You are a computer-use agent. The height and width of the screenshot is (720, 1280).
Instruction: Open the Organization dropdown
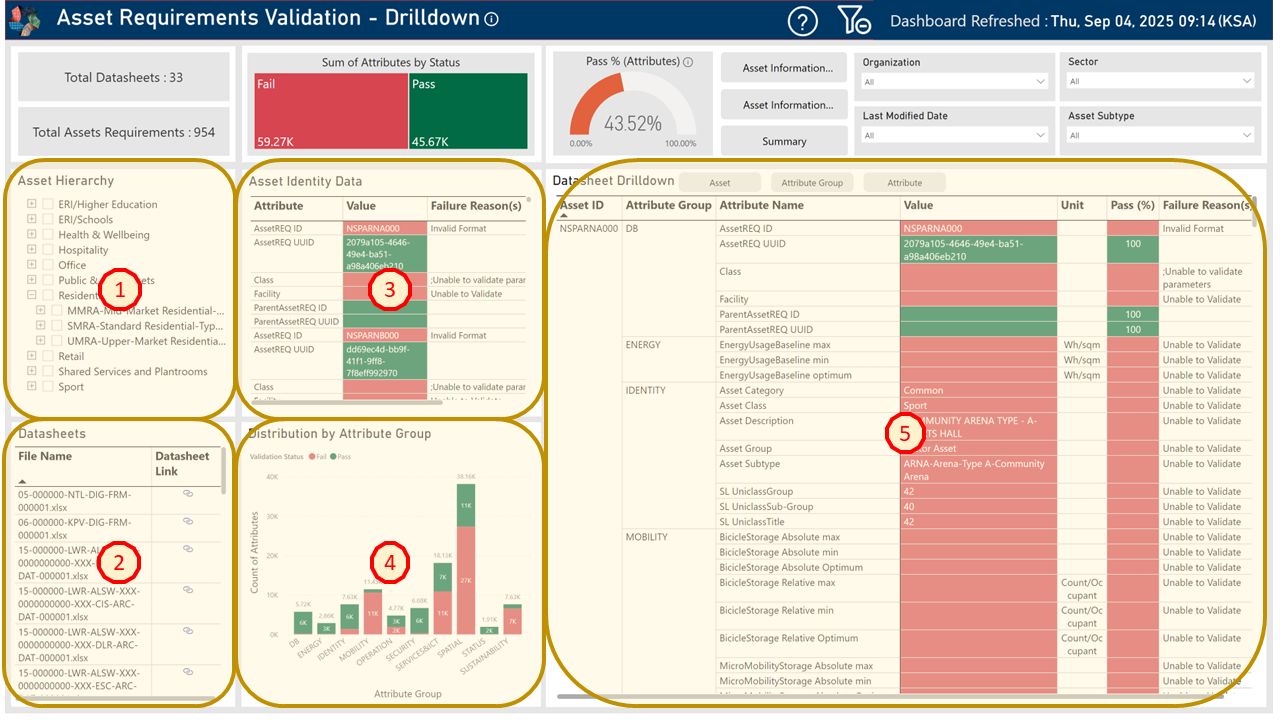[954, 82]
